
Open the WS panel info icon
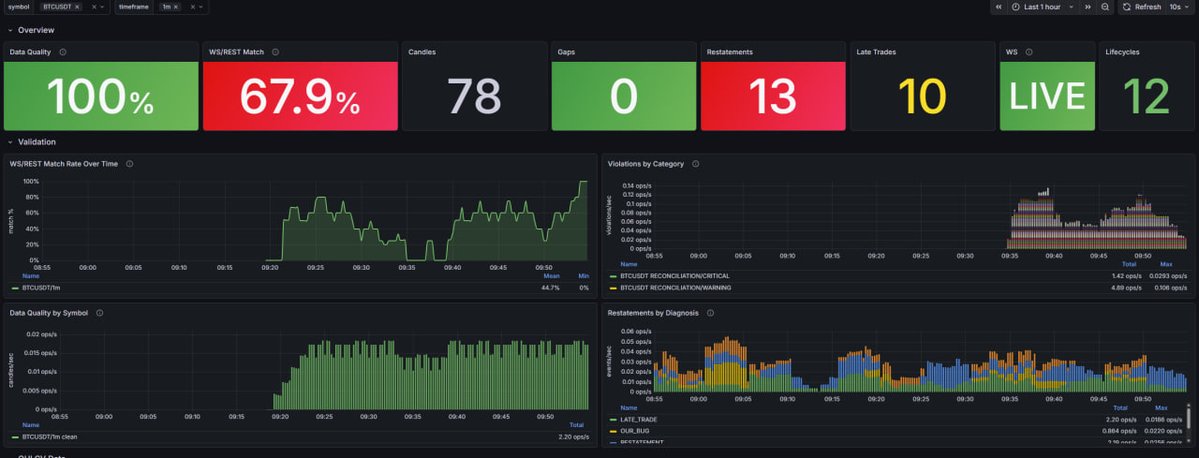tap(1028, 52)
